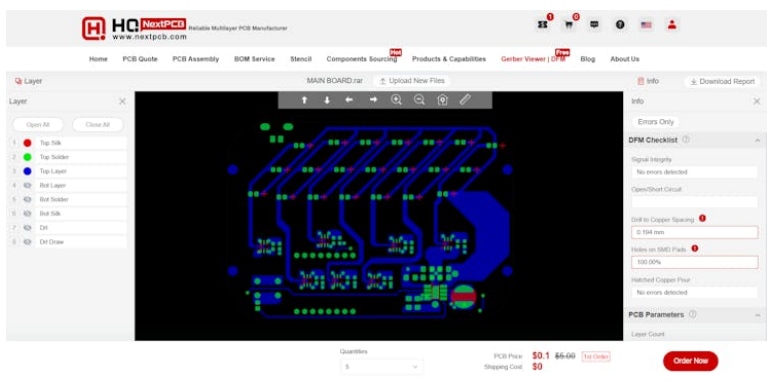Collapse the PCB Parameters section
The image size is (776, 391).
757,315
